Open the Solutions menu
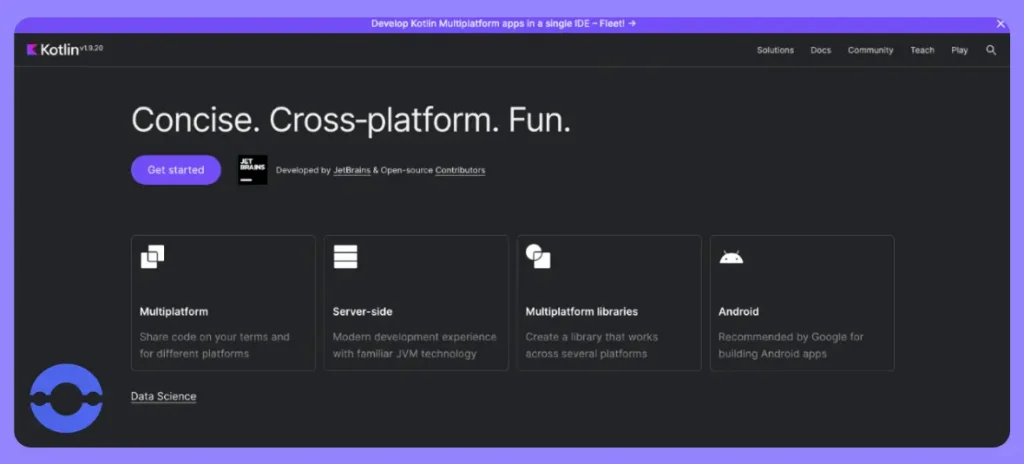 [x=775, y=50]
